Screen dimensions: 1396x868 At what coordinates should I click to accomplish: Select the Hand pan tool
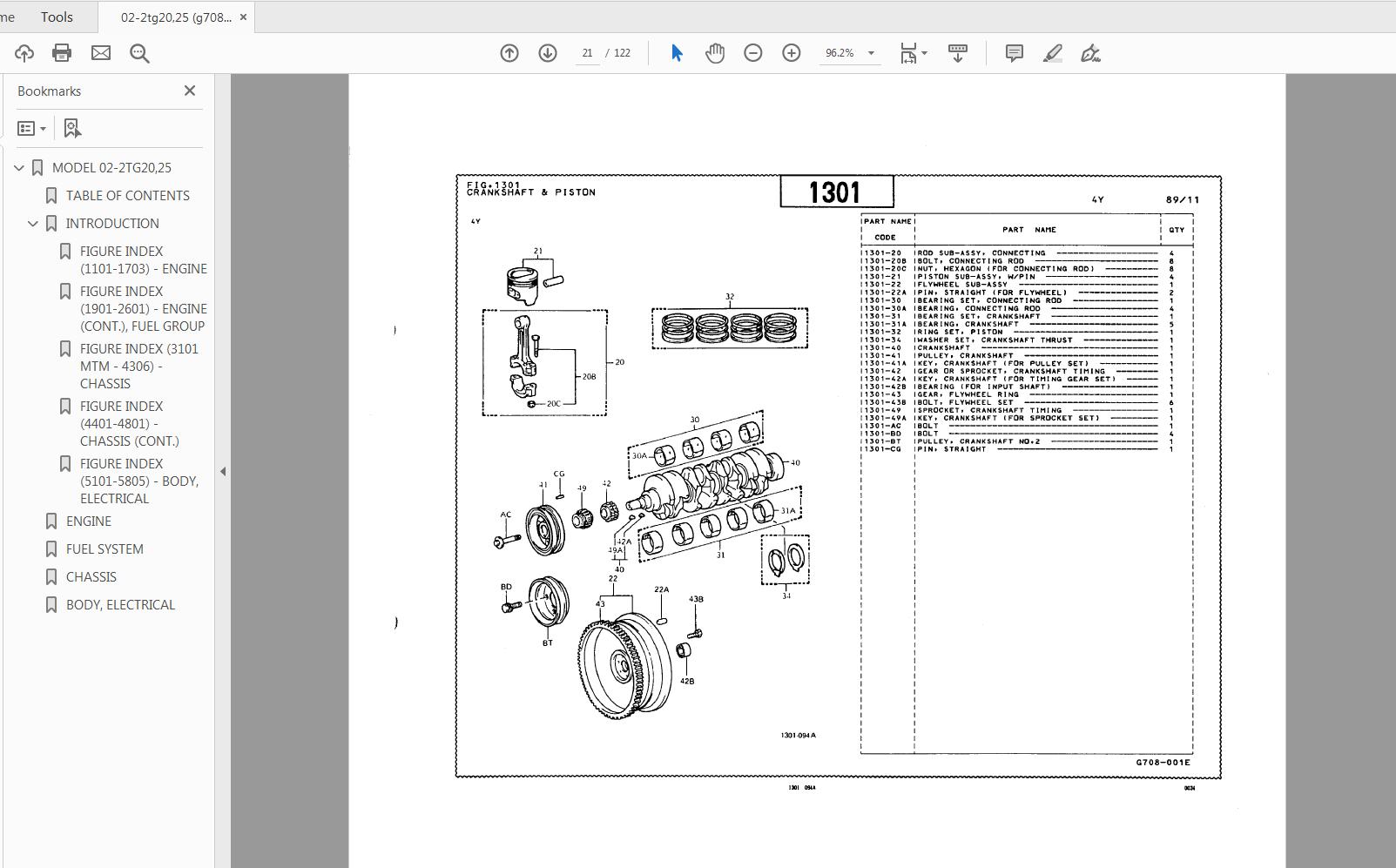713,52
